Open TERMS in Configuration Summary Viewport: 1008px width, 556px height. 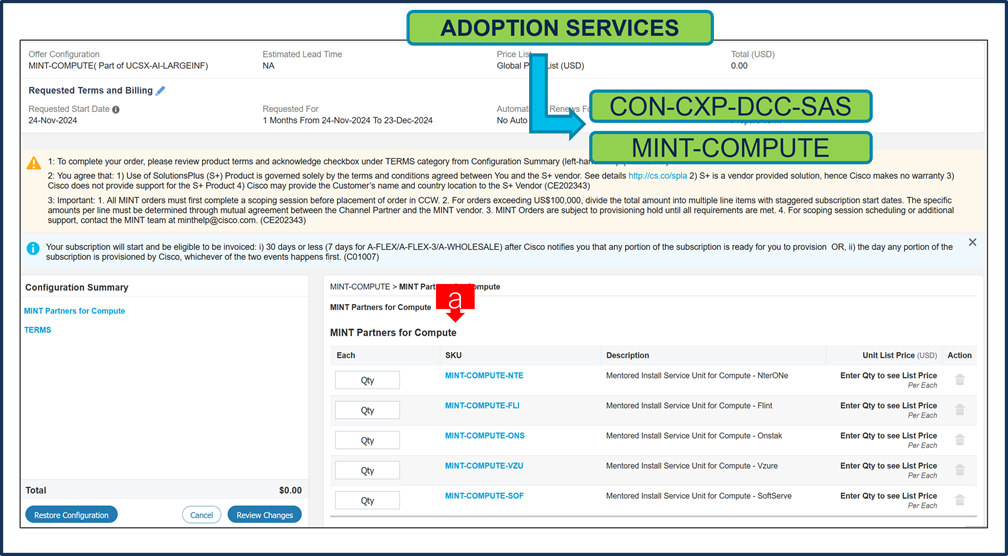click(x=37, y=330)
